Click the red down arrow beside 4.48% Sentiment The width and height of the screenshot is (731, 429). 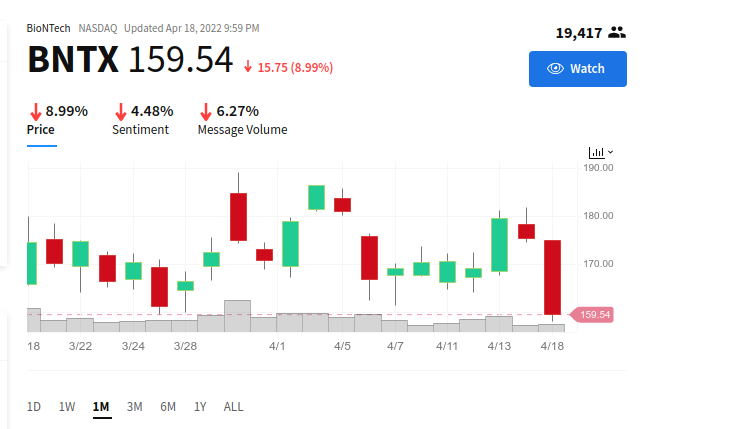click(x=121, y=112)
